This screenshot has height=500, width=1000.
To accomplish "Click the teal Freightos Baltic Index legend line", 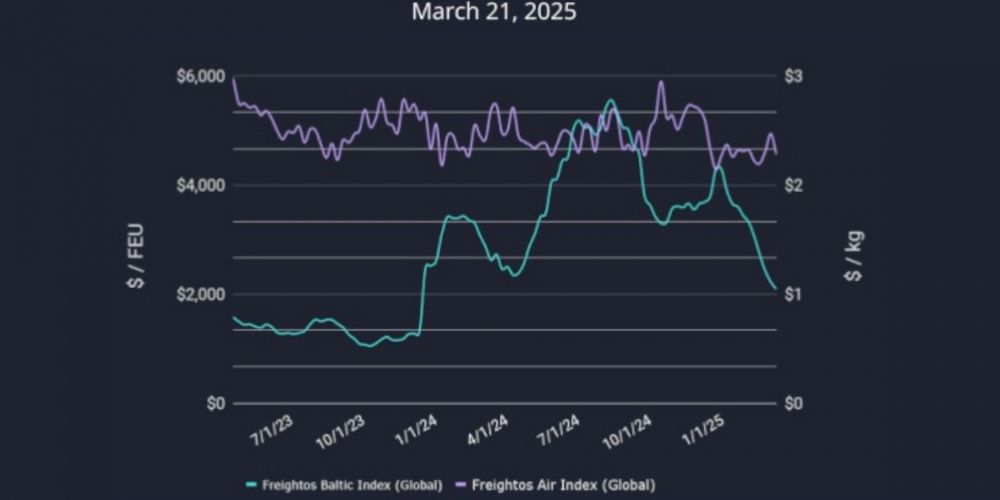I will click(250, 485).
